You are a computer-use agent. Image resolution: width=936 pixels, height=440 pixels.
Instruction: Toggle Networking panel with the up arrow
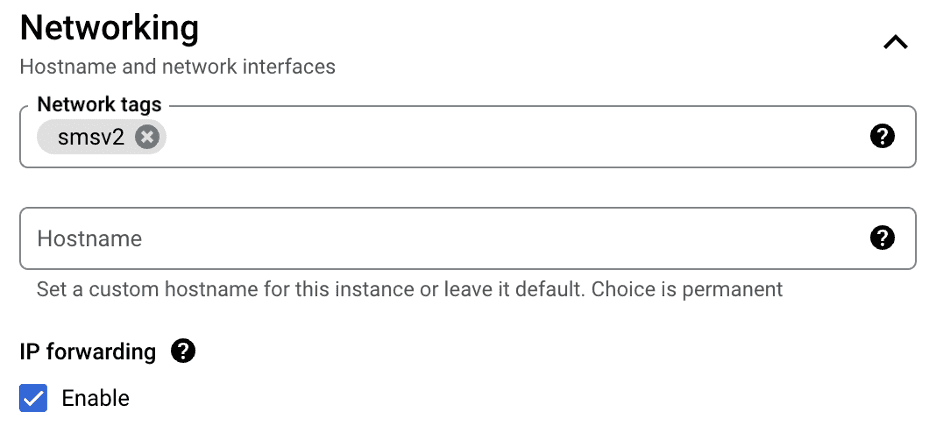[x=895, y=42]
